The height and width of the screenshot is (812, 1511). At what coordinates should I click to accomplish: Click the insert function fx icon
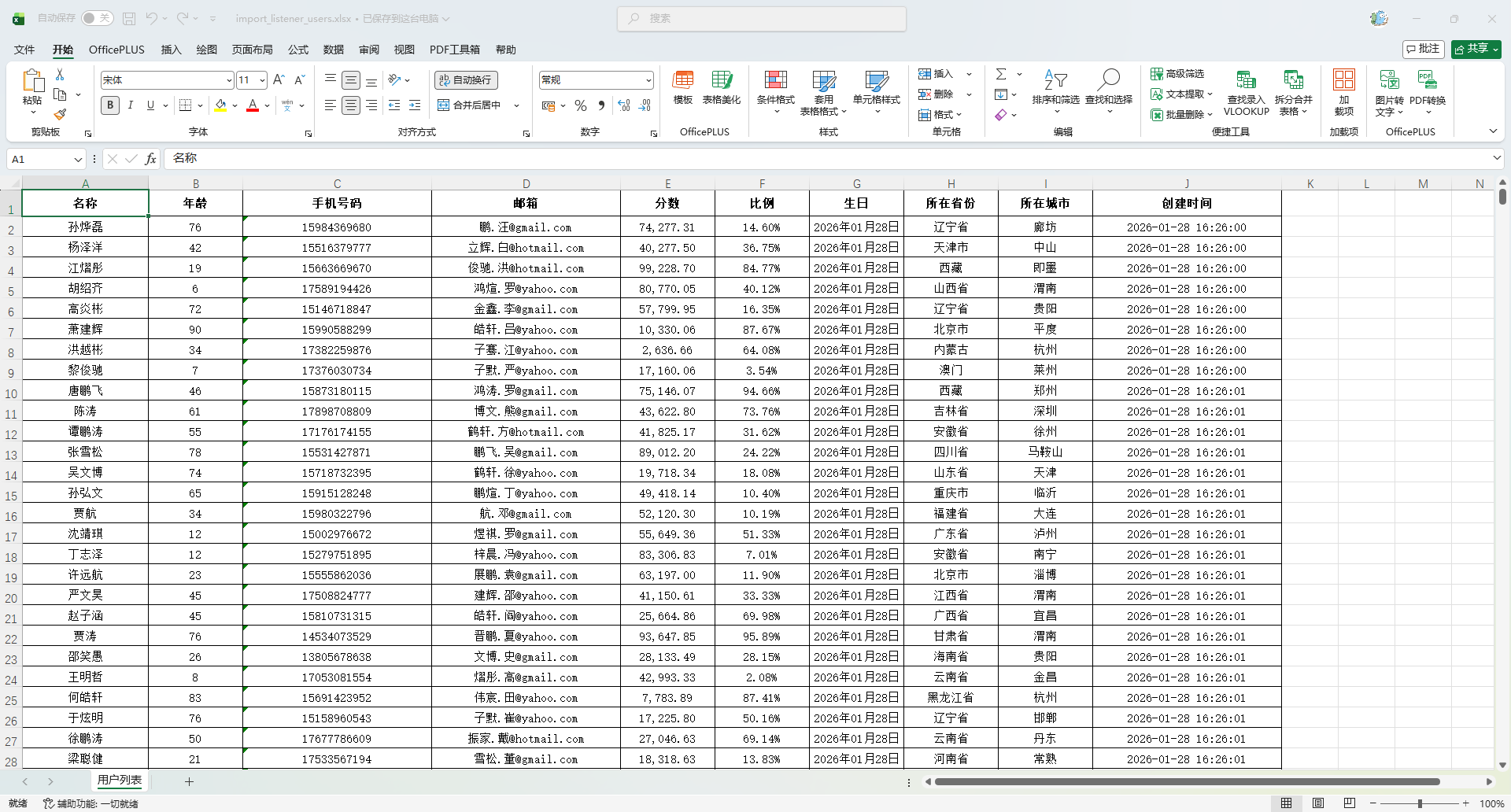pyautogui.click(x=150, y=159)
